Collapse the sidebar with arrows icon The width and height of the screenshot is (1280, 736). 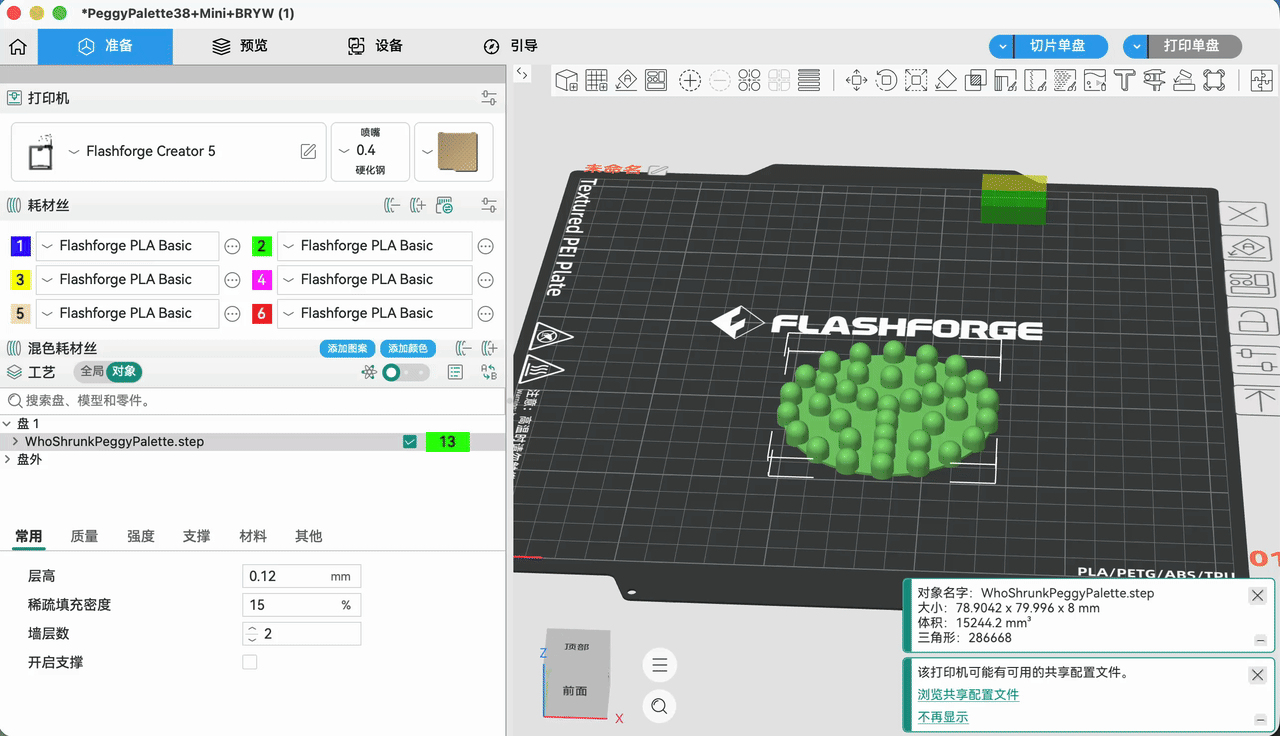click(x=522, y=73)
